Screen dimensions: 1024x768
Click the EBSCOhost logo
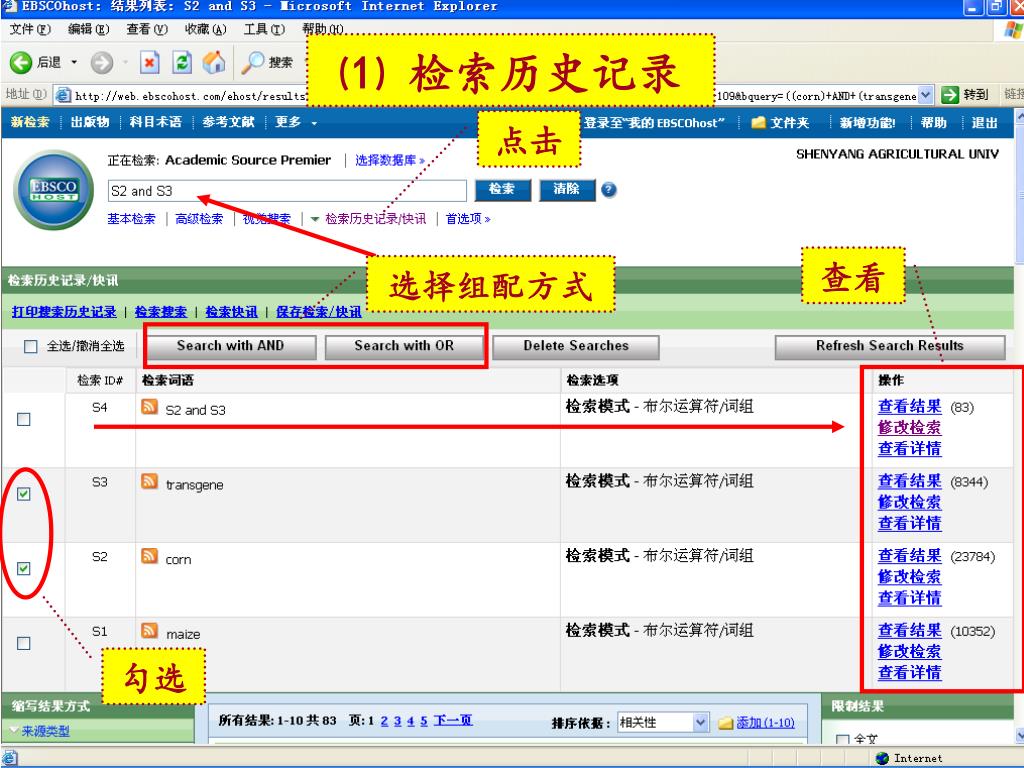click(x=54, y=190)
